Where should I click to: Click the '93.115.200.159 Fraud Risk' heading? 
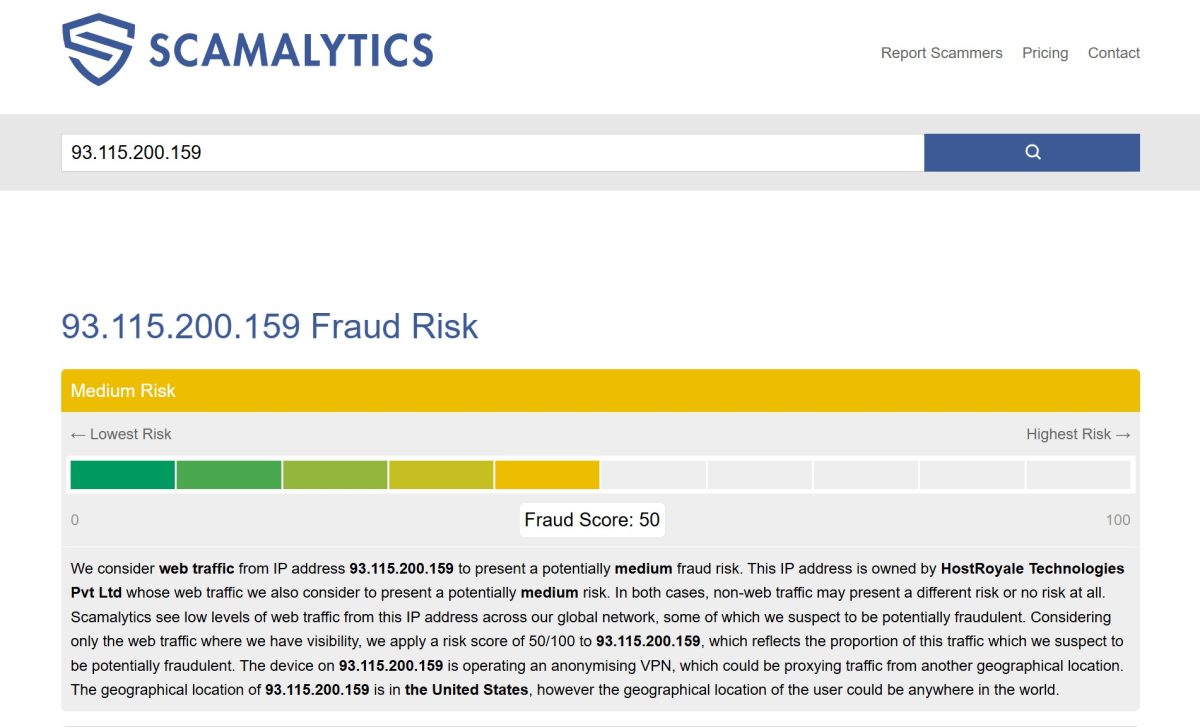270,326
